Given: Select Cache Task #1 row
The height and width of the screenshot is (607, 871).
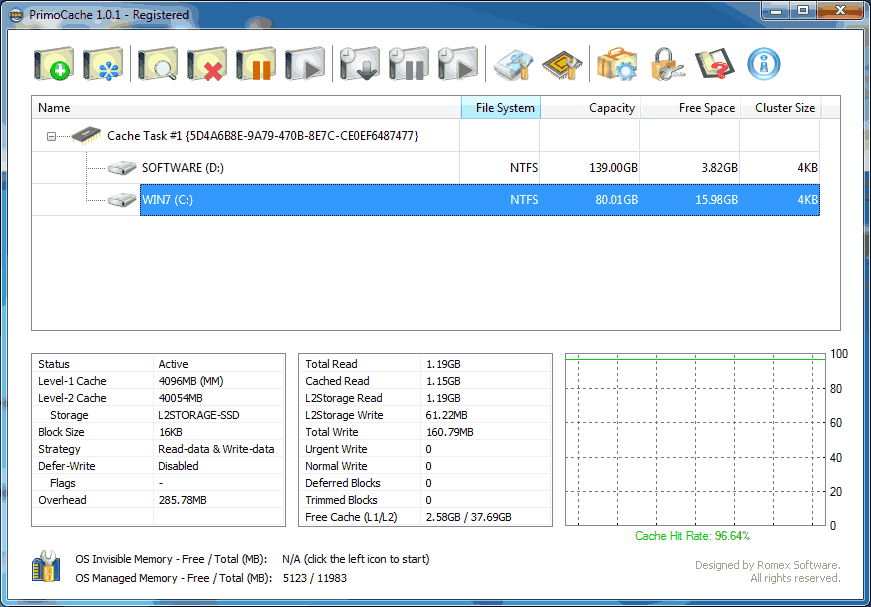Looking at the screenshot, I should coord(426,136).
